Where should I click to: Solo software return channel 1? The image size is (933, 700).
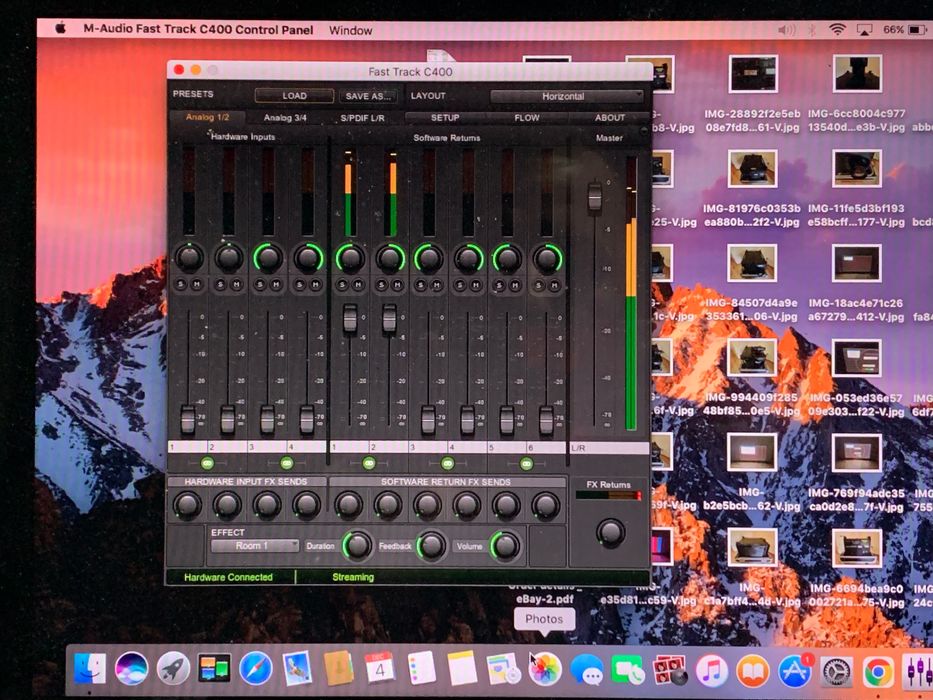tap(342, 285)
